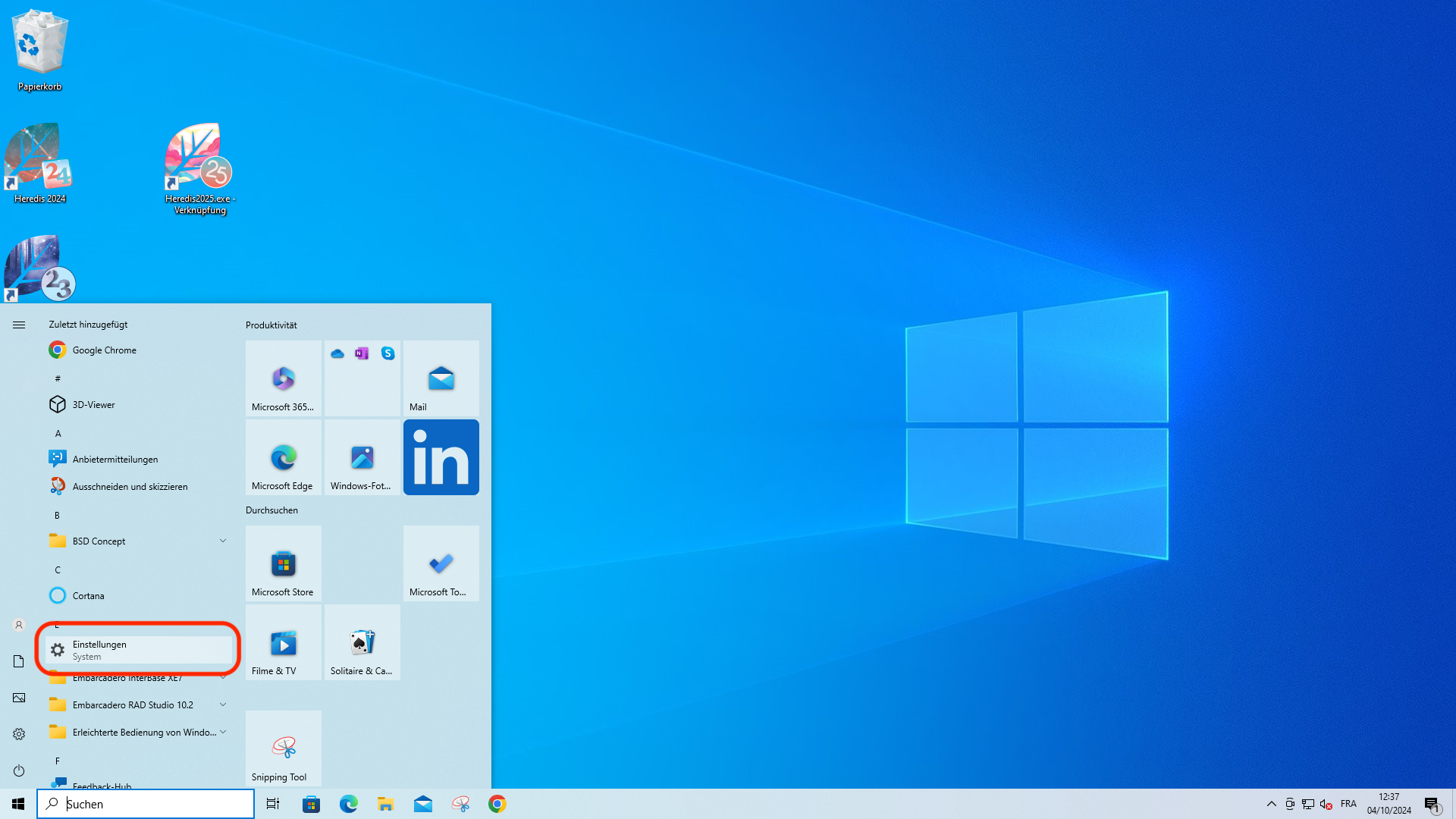Open the Microsoft To Do tile
This screenshot has width=1456, height=819.
pos(440,563)
